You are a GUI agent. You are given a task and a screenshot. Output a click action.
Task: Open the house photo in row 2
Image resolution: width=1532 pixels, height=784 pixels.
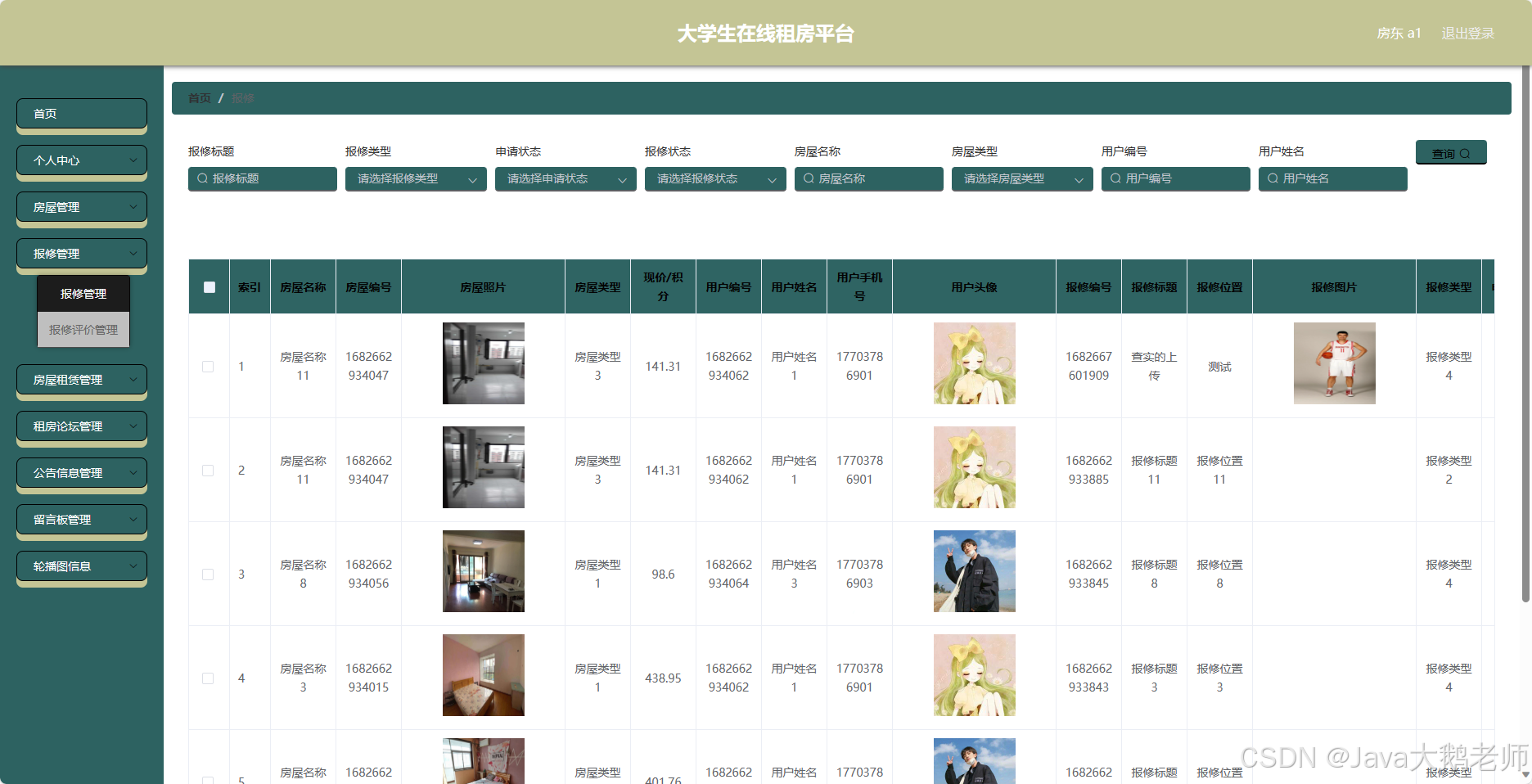pos(484,467)
